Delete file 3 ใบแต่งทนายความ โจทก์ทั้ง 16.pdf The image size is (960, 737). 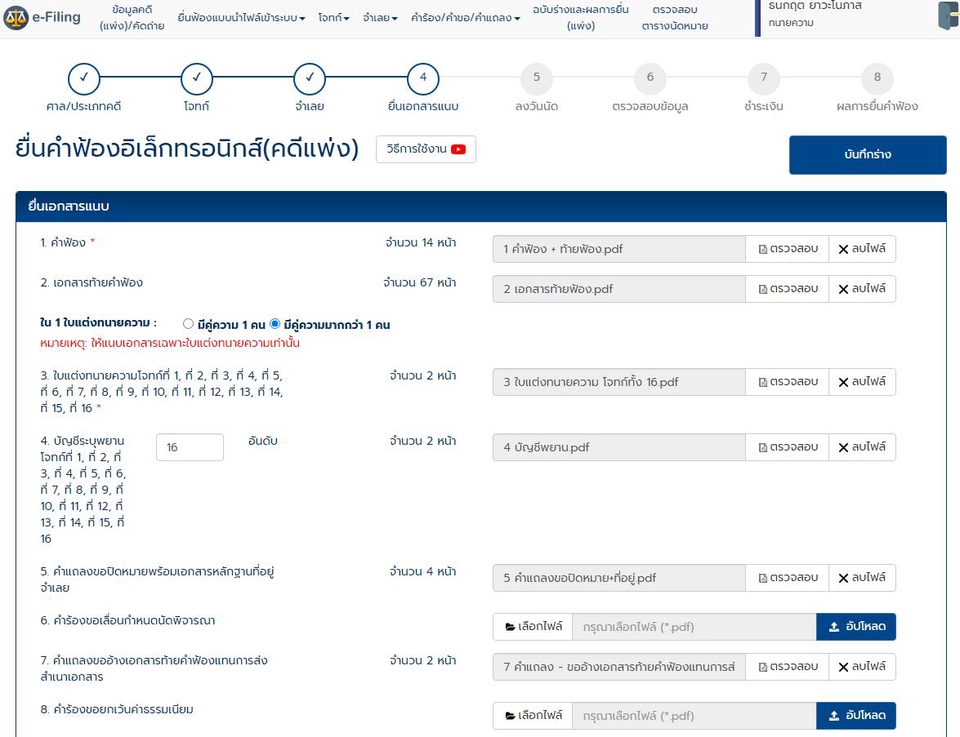pos(862,382)
